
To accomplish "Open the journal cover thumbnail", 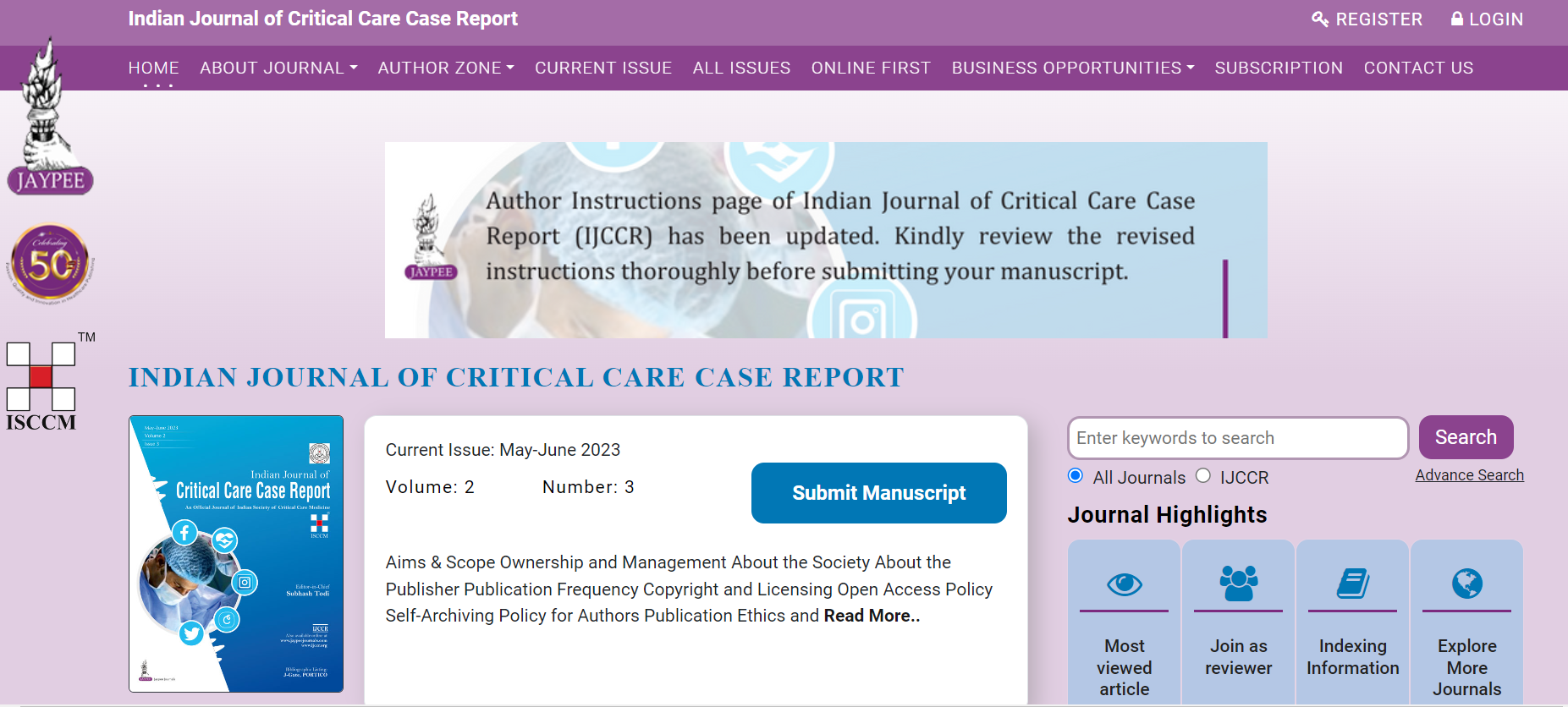I will click(x=236, y=554).
